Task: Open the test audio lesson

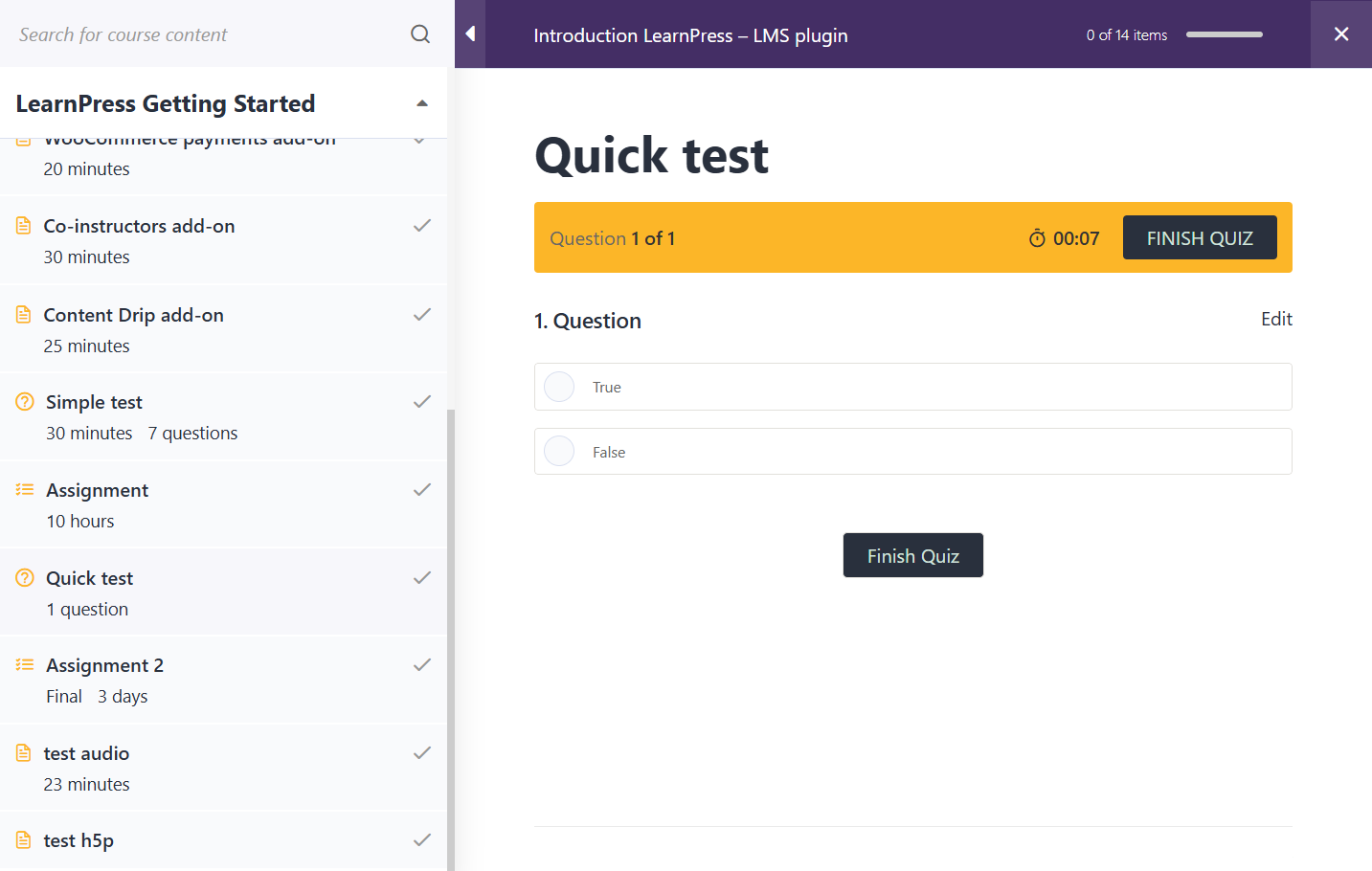Action: tap(86, 753)
